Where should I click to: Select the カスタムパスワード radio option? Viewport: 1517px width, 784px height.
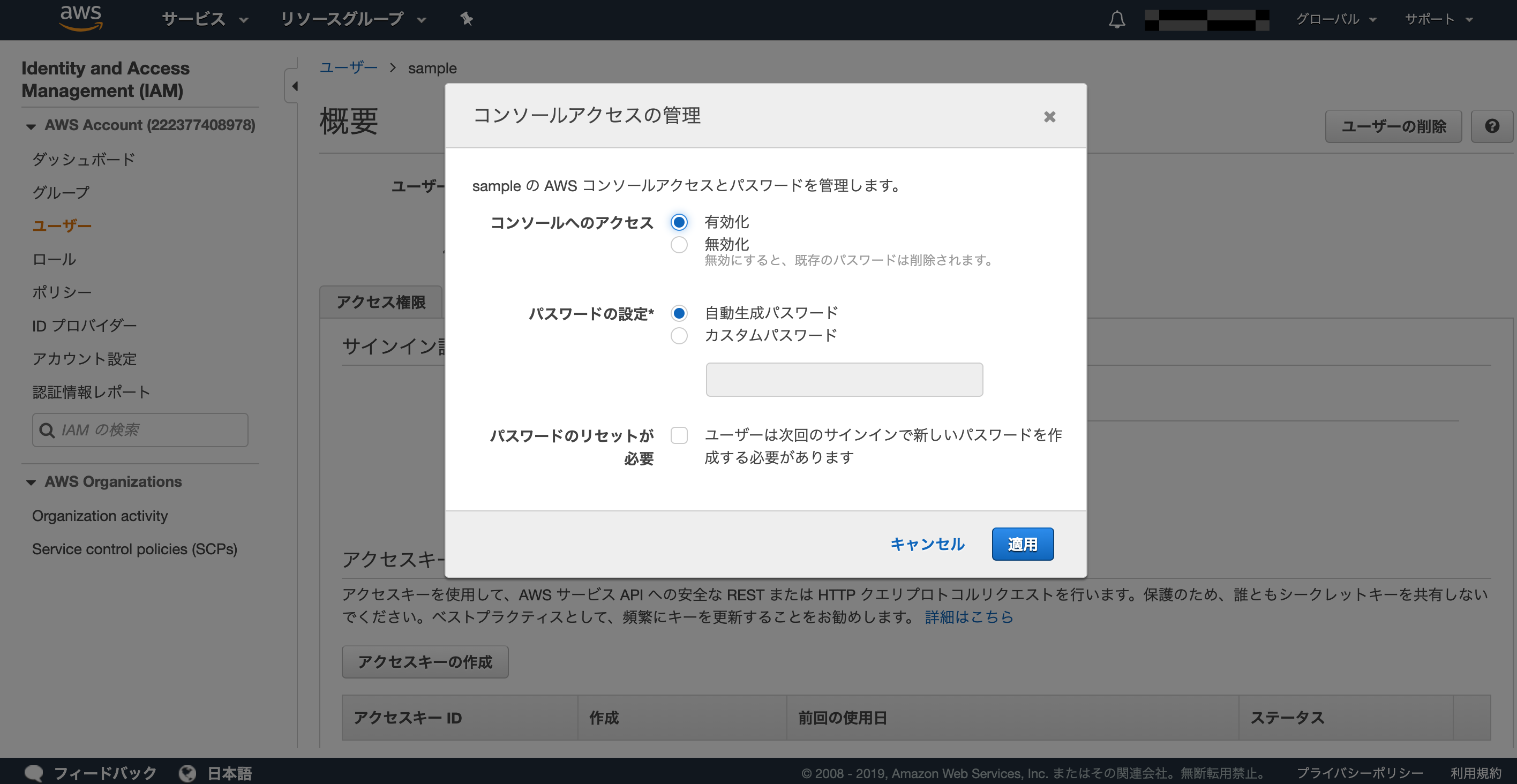click(679, 335)
